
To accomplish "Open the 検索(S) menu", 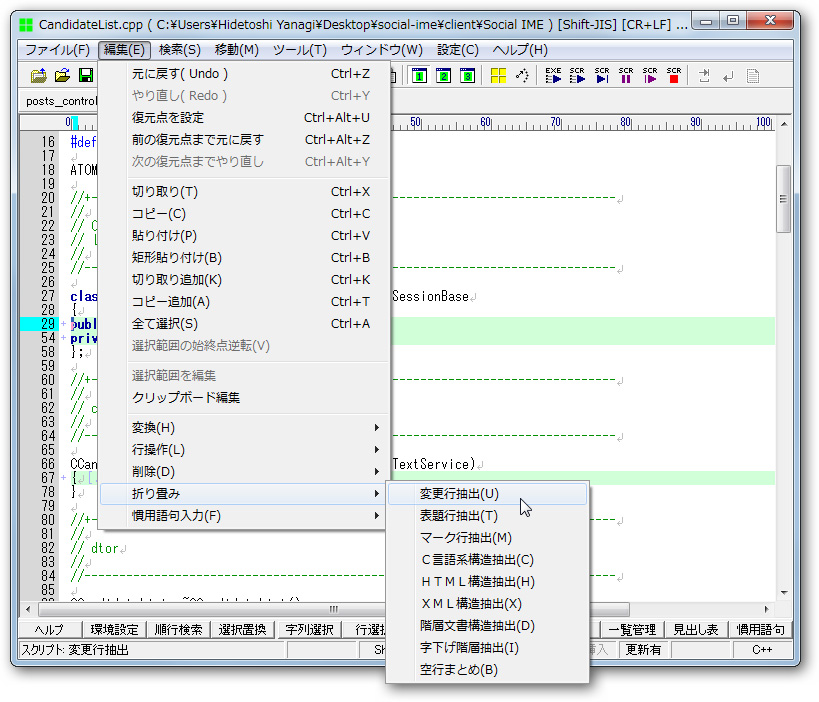I will 179,50.
